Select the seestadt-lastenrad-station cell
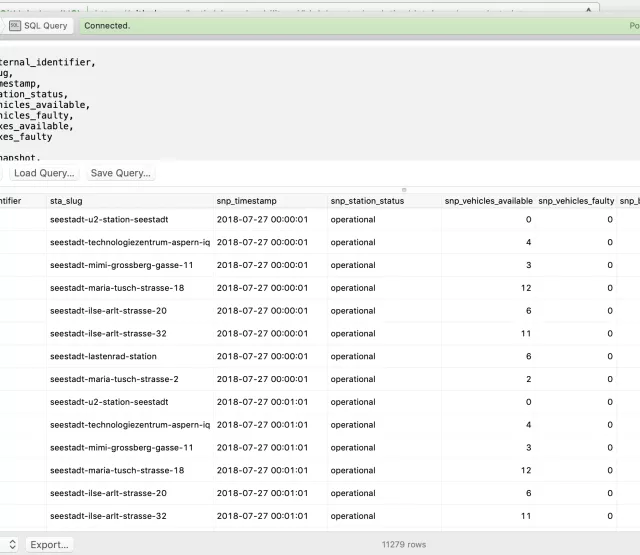The width and height of the screenshot is (640, 555). tap(103, 357)
